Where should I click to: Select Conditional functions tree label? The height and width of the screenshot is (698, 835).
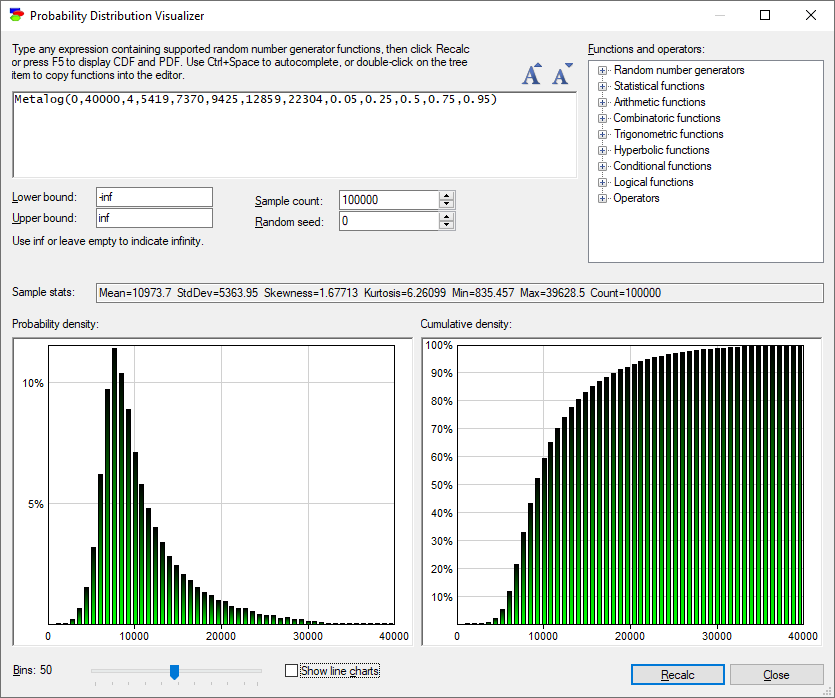point(662,166)
